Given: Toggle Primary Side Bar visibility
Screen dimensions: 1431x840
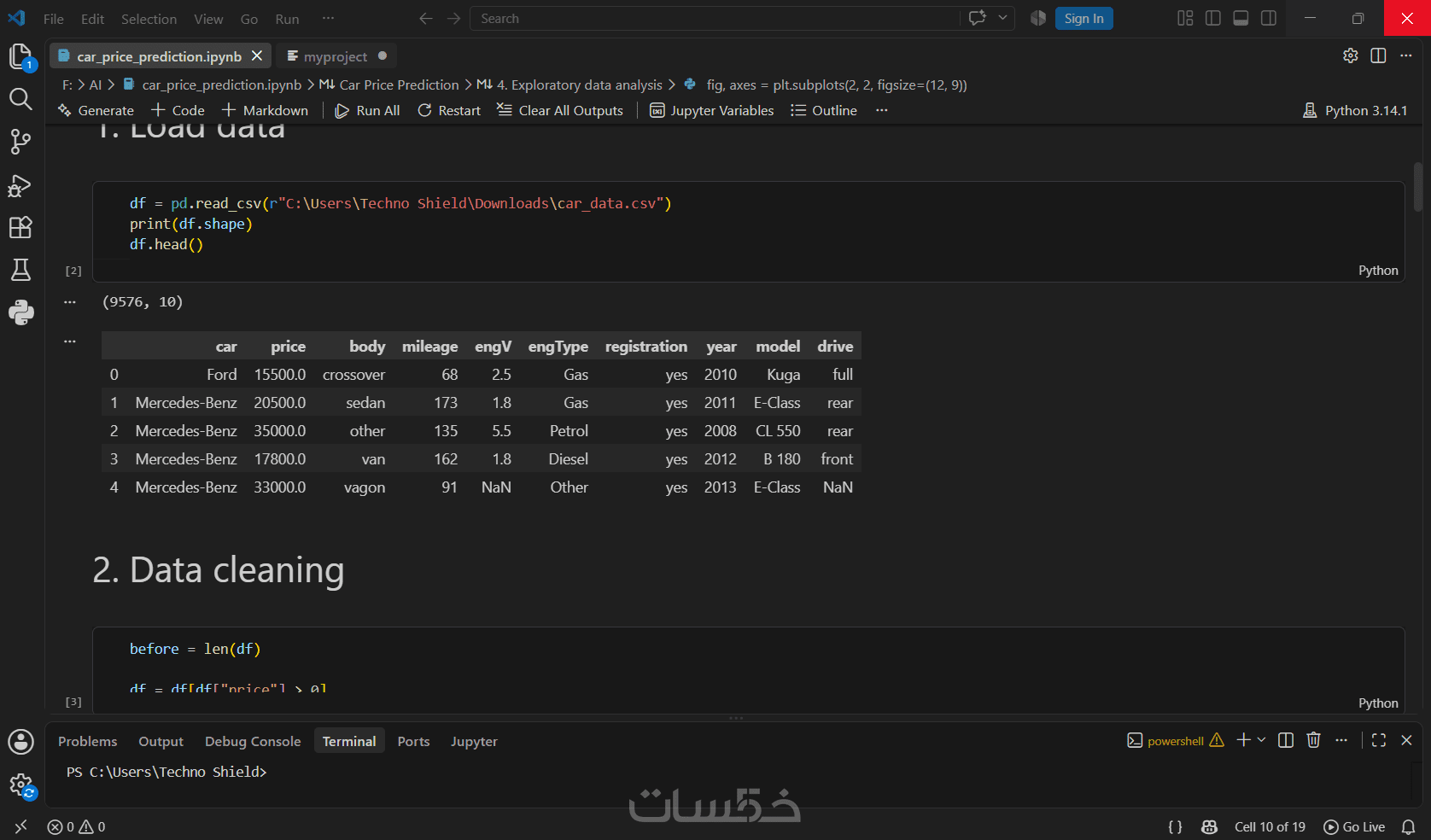Looking at the screenshot, I should (1212, 18).
